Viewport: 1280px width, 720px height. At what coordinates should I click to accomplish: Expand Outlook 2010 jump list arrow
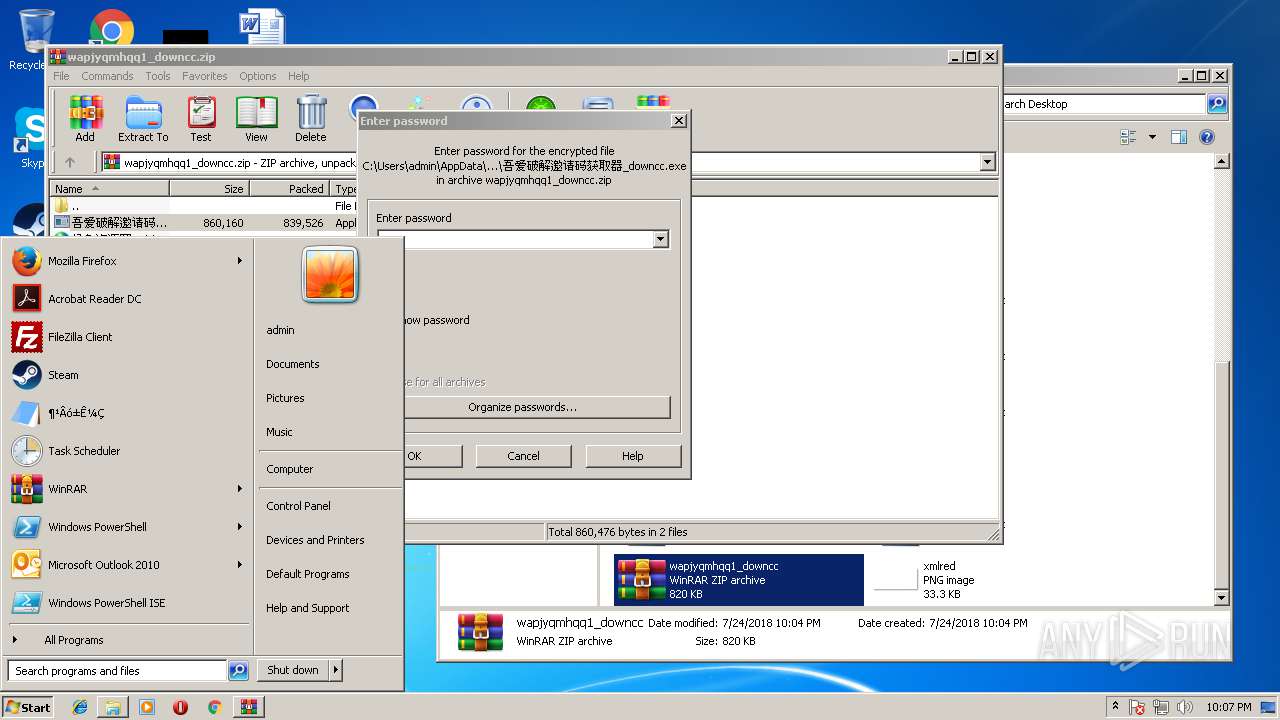(x=240, y=565)
